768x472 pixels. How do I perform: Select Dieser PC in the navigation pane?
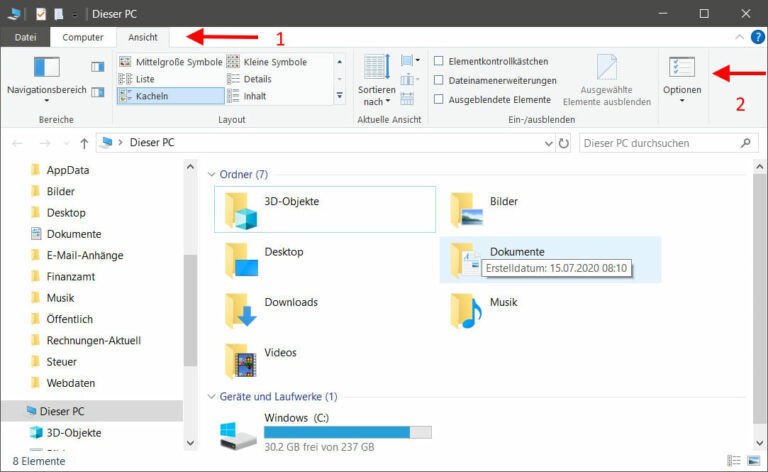pos(92,411)
